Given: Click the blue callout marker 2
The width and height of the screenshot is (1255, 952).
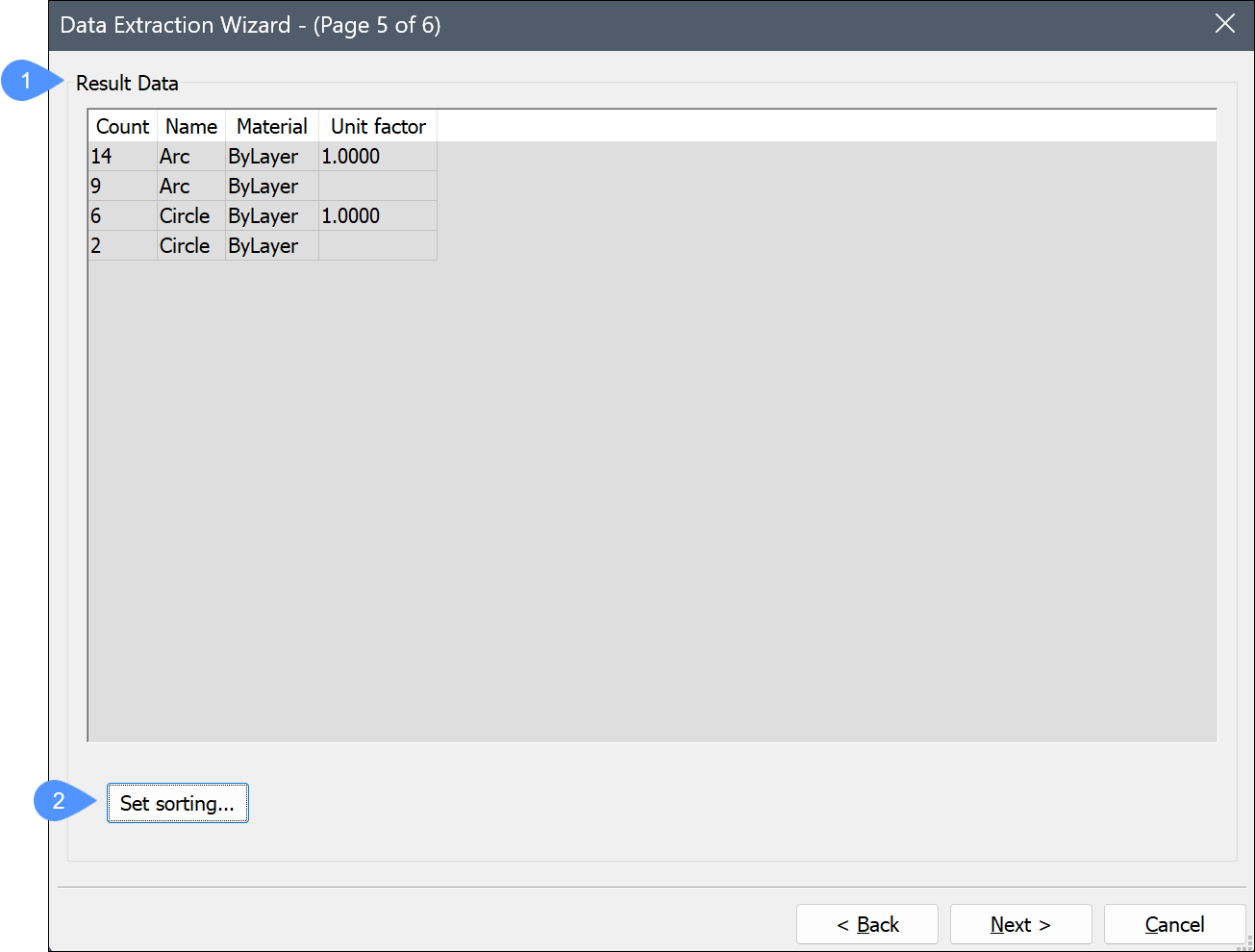Looking at the screenshot, I should coord(60,801).
